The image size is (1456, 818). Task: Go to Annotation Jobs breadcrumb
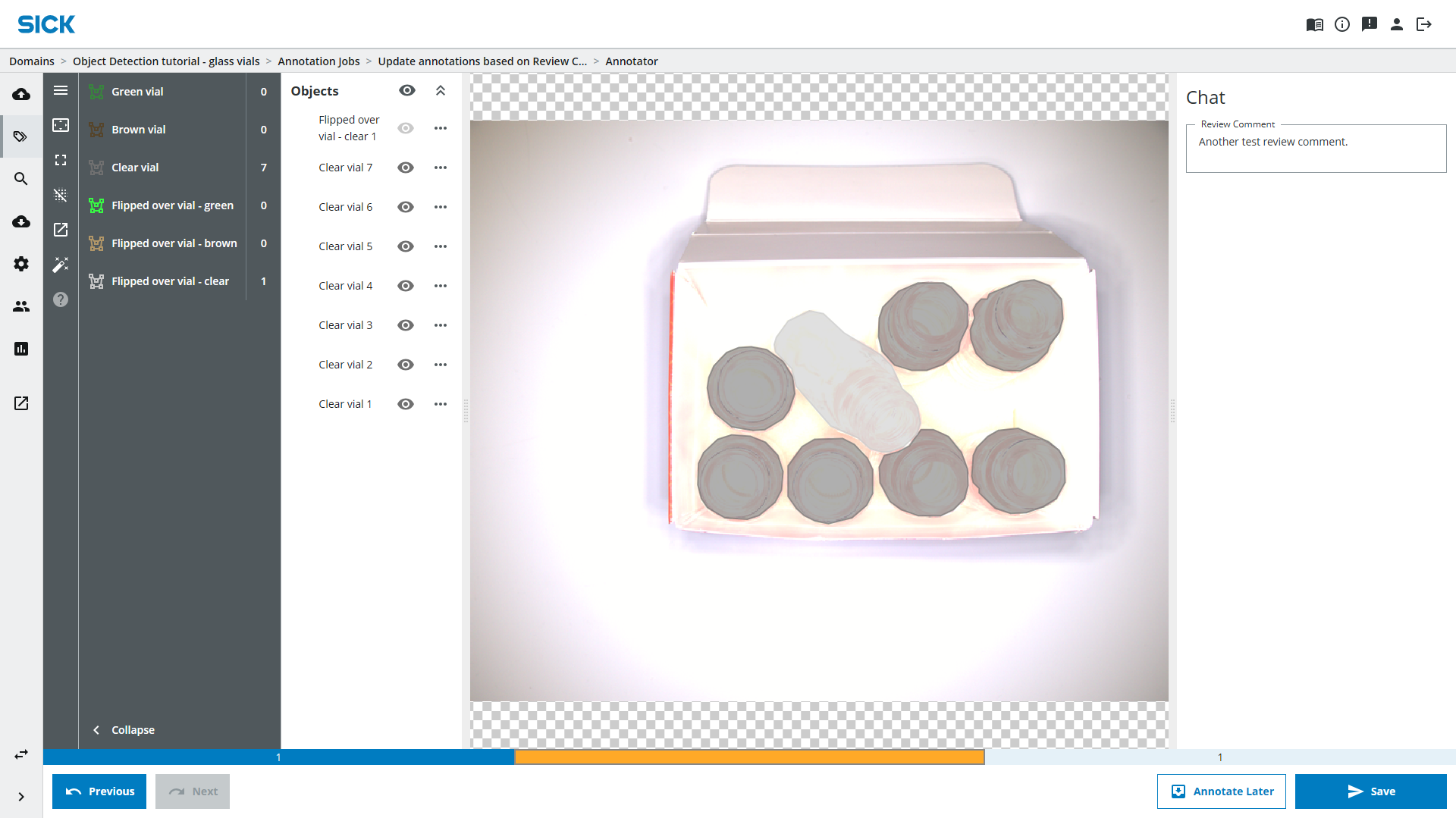tap(318, 61)
